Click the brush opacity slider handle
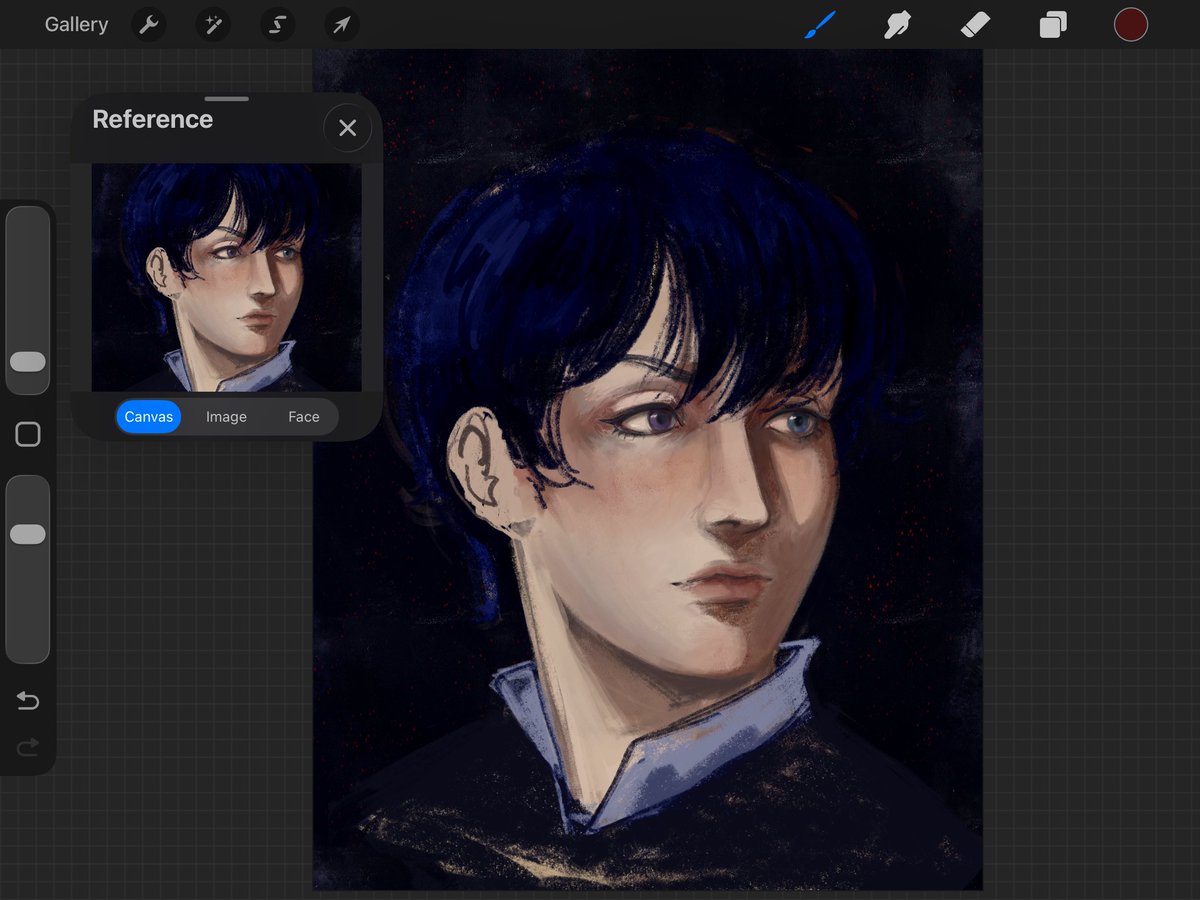 click(27, 534)
